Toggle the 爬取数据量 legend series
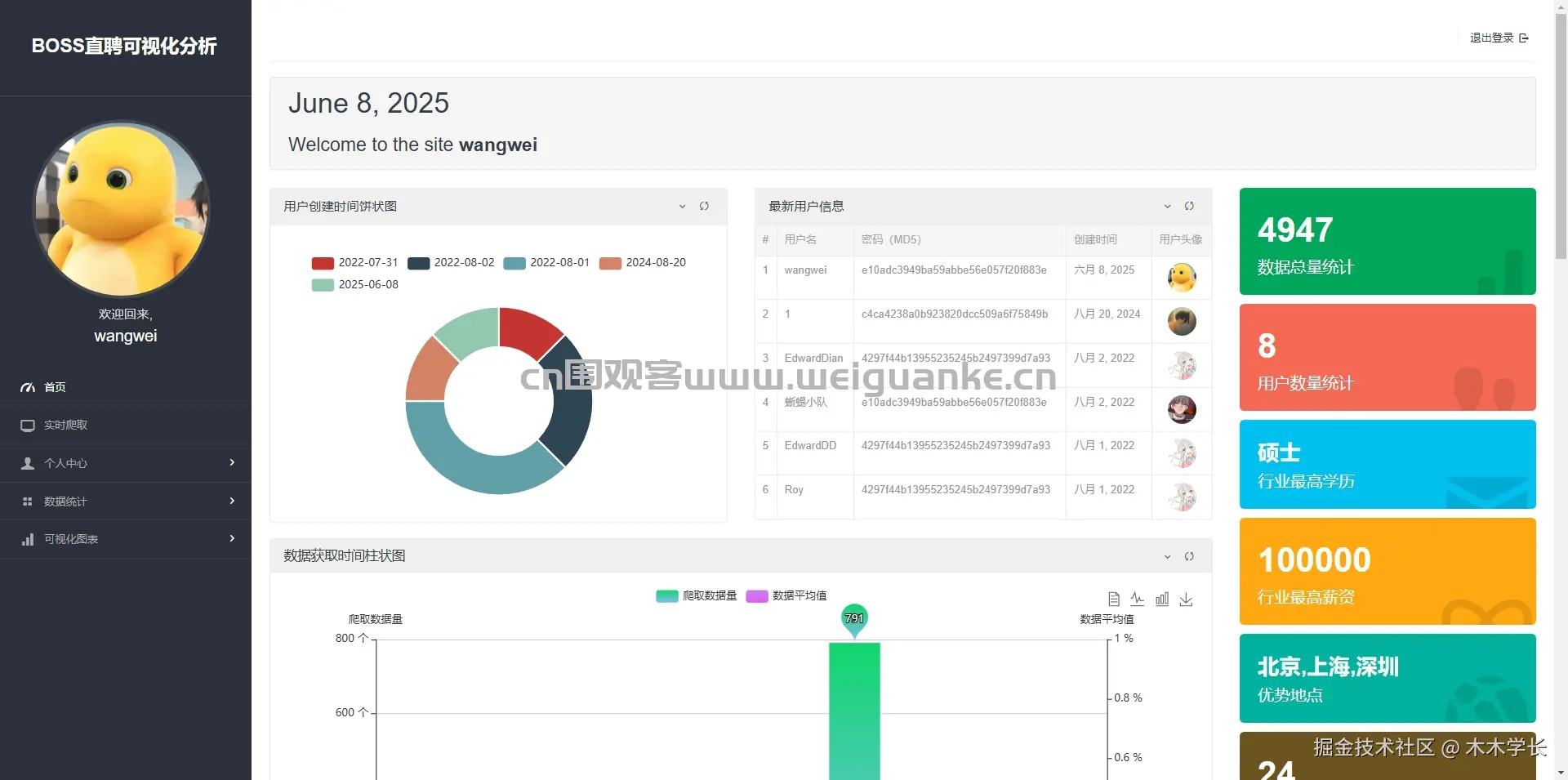 pos(696,595)
